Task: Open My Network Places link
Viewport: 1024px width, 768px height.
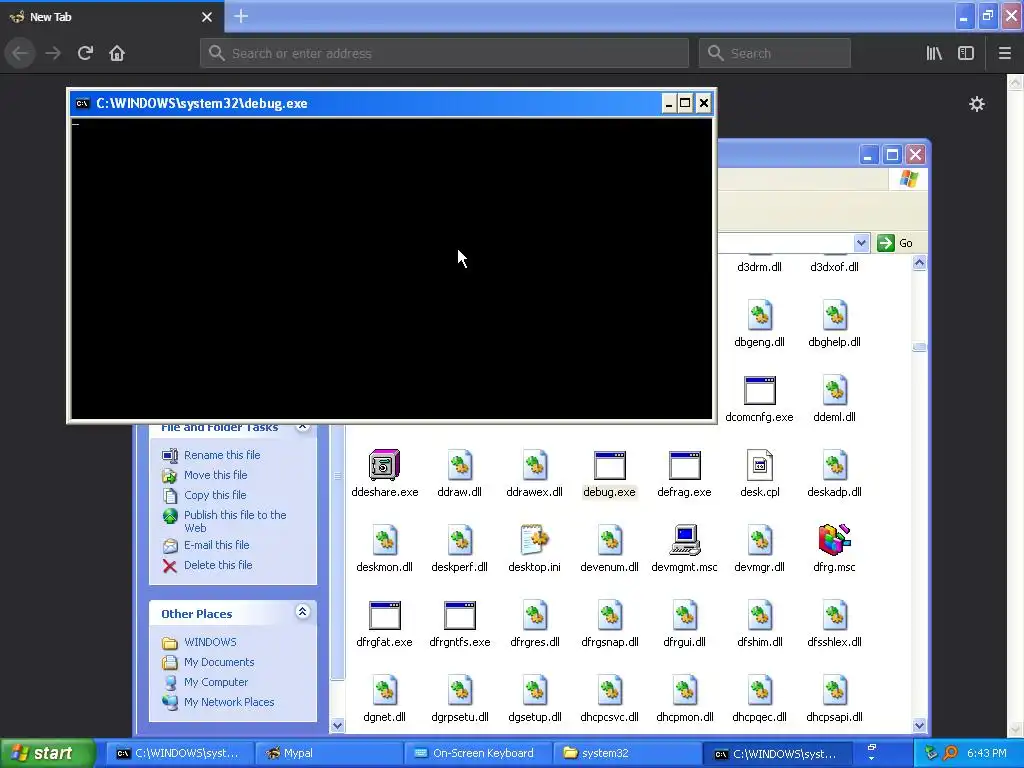Action: (229, 702)
